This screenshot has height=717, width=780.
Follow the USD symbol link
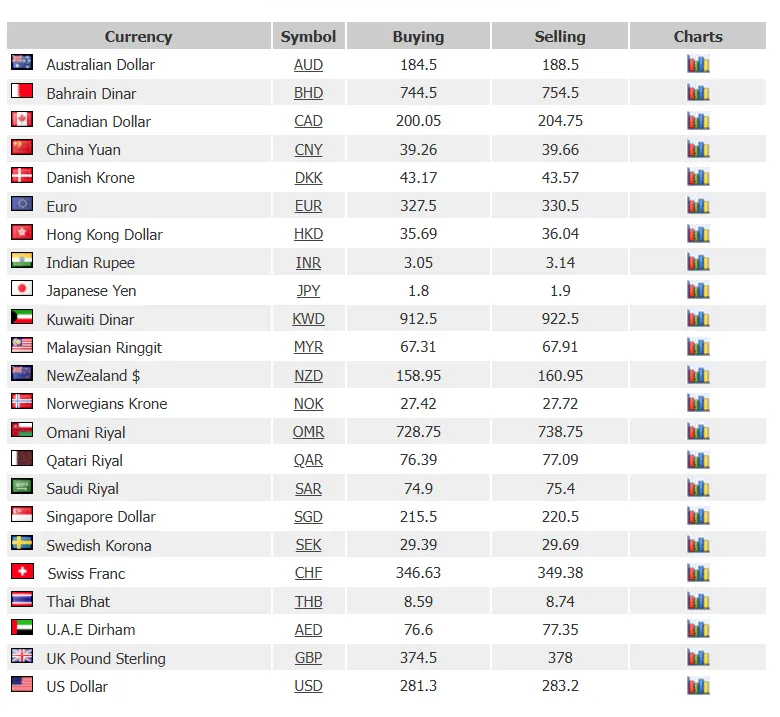(308, 686)
